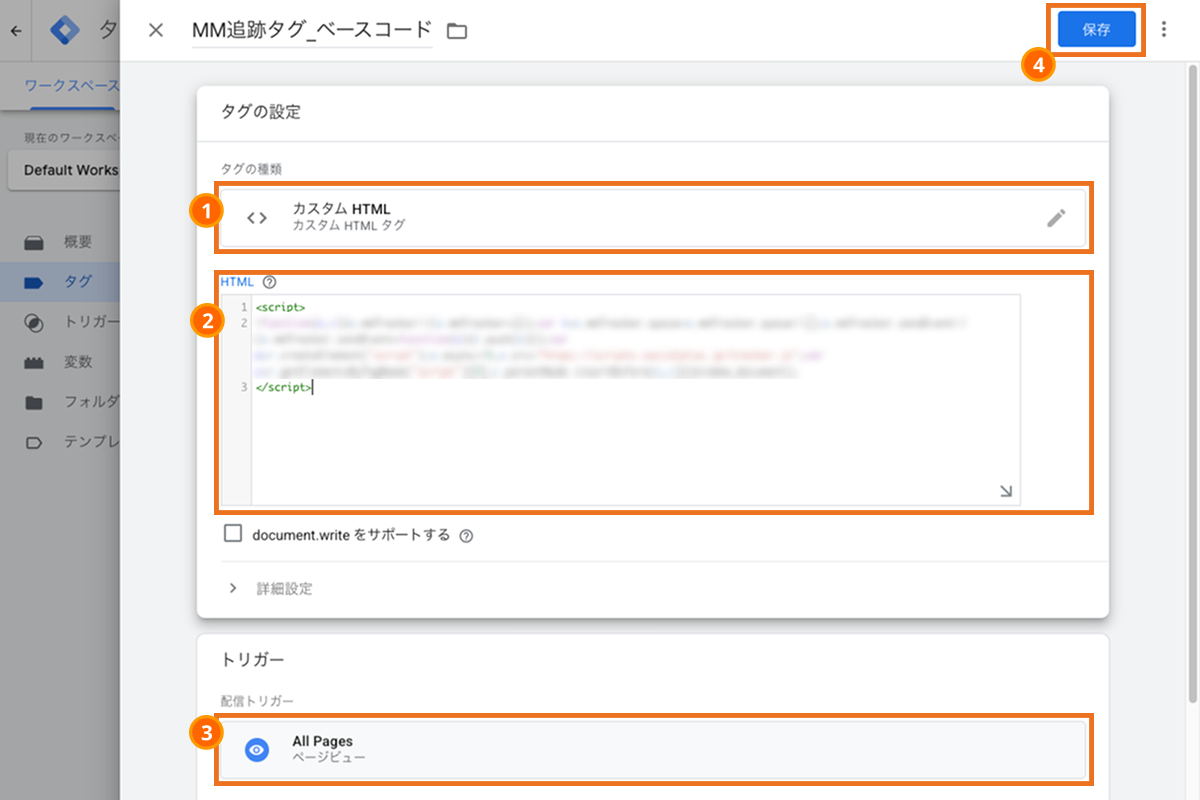Image resolution: width=1200 pixels, height=800 pixels.
Task: Click the back arrow in the header
Action: 15,31
